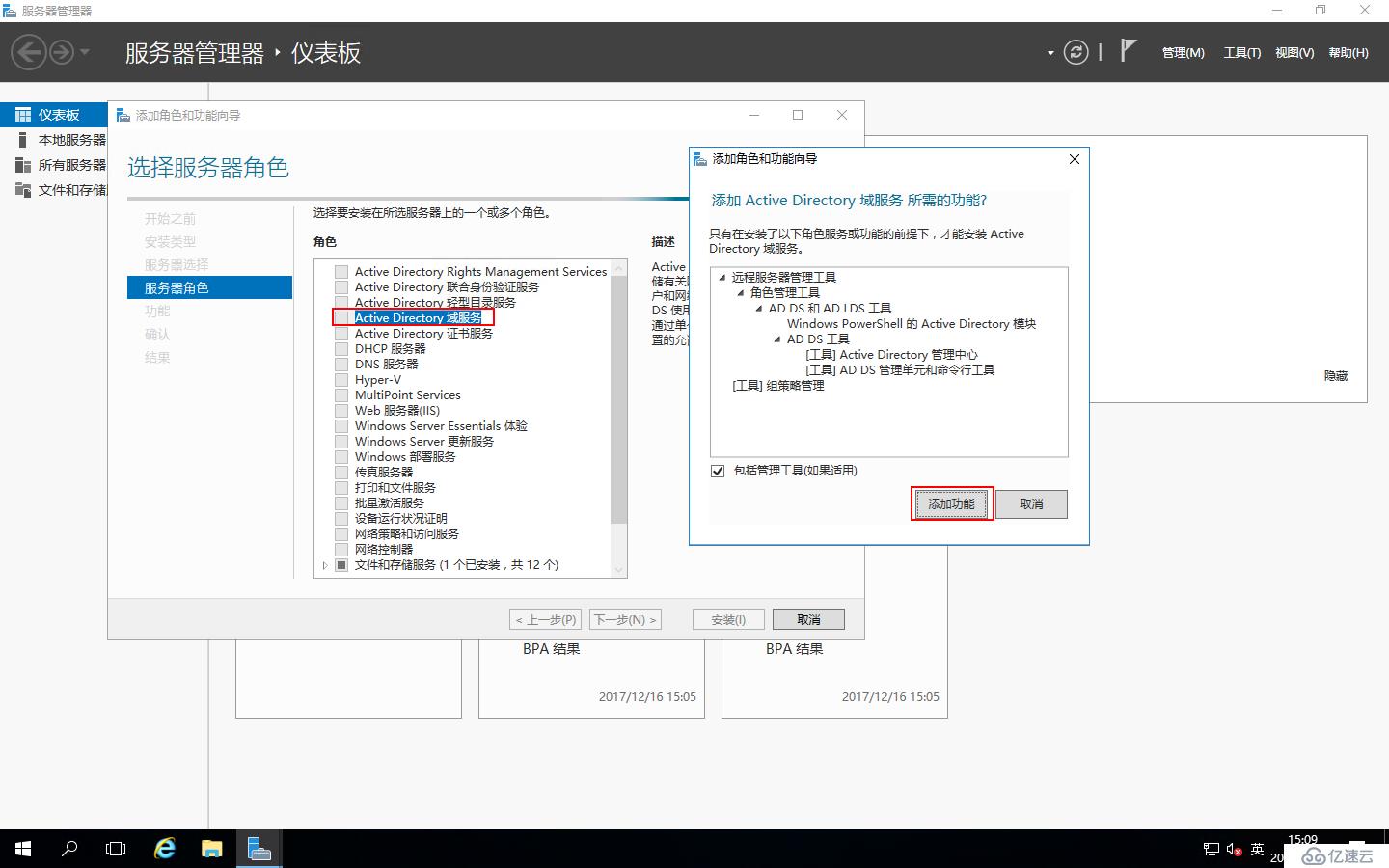Click Server Manager taskbar icon
This screenshot has width=1389, height=868.
click(259, 849)
